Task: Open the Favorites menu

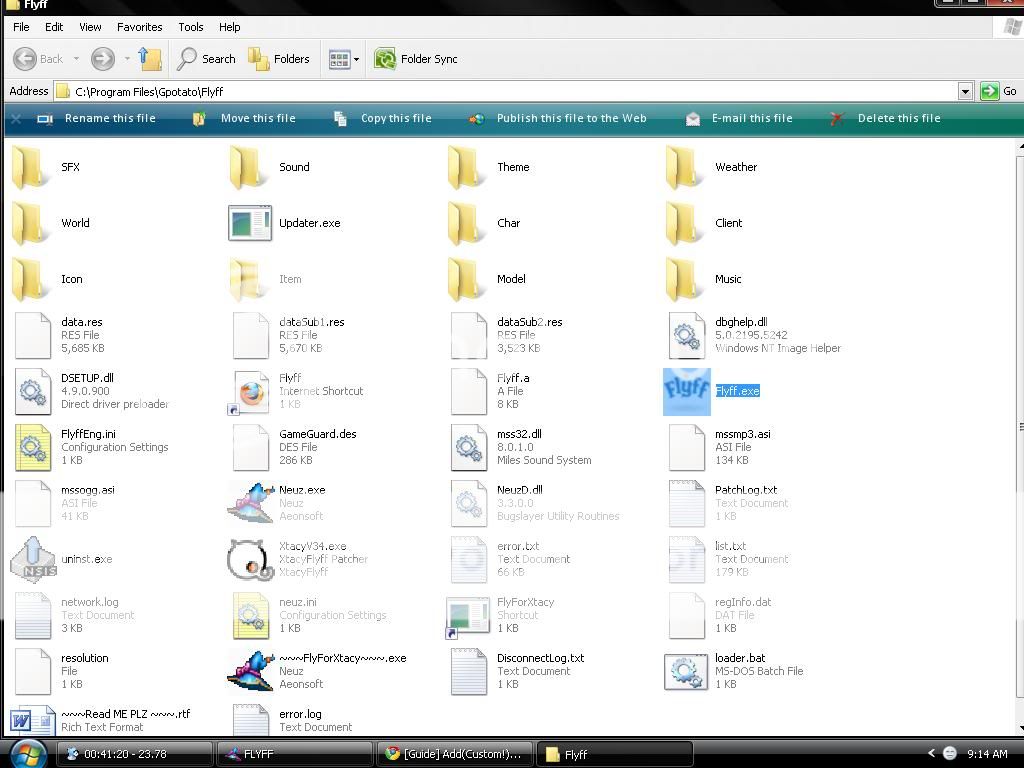Action: pyautogui.click(x=139, y=27)
